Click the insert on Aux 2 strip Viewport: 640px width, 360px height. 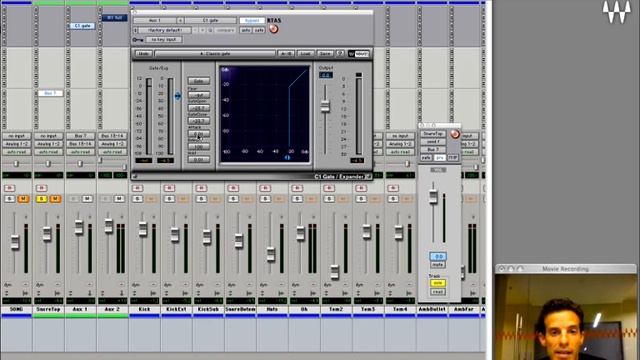[x=114, y=18]
